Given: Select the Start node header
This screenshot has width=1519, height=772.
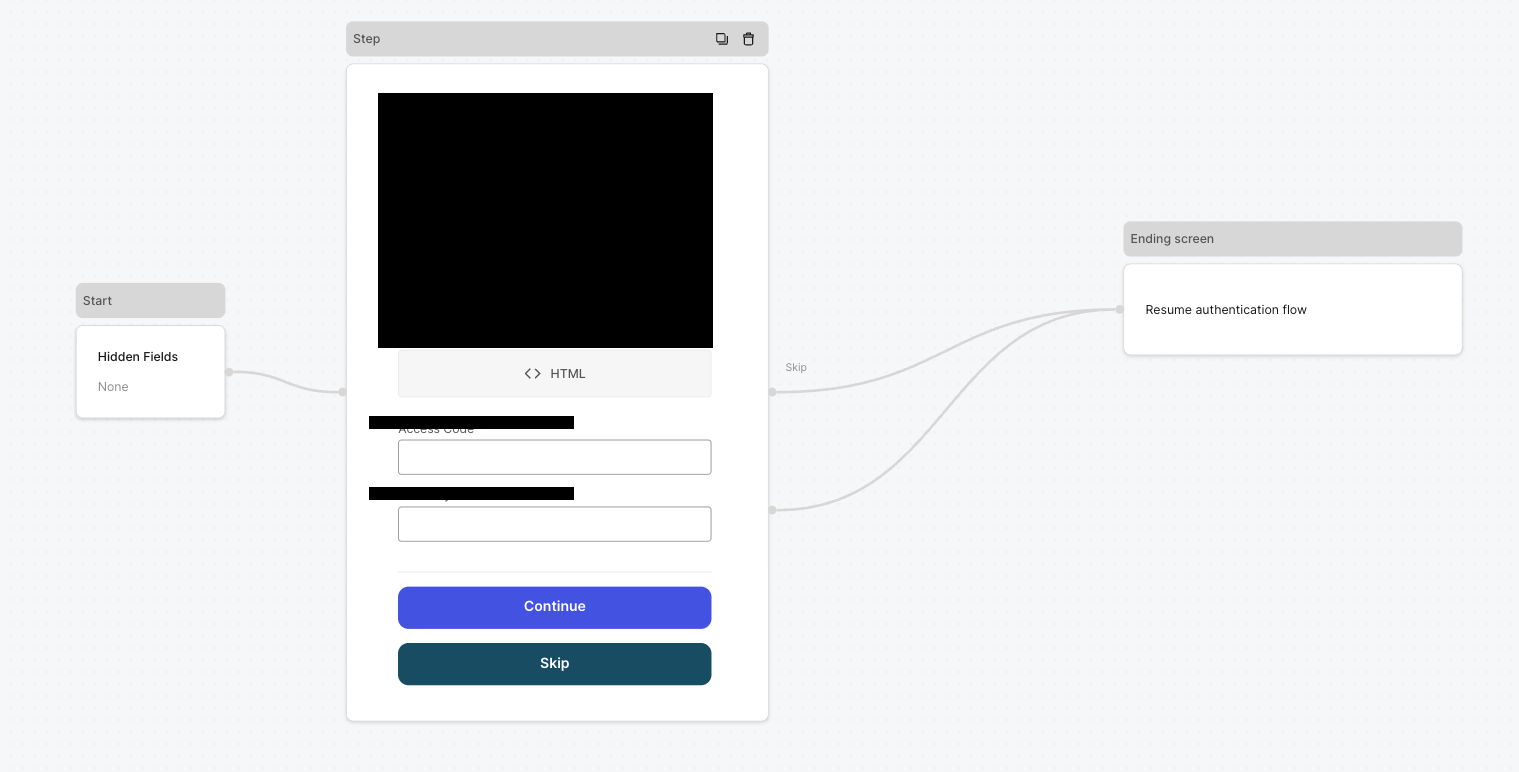Looking at the screenshot, I should click(x=150, y=301).
